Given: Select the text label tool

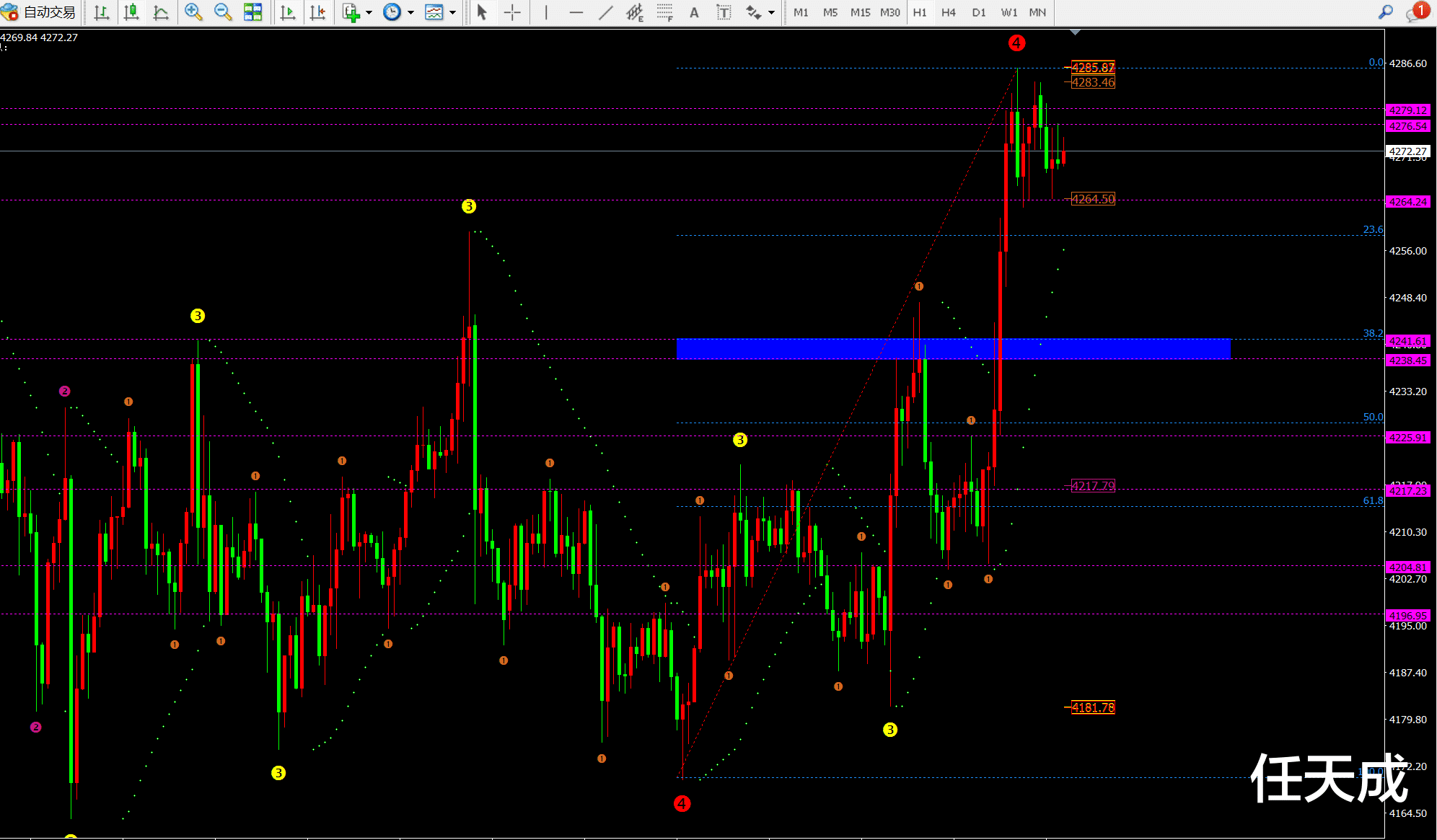Looking at the screenshot, I should point(724,12).
